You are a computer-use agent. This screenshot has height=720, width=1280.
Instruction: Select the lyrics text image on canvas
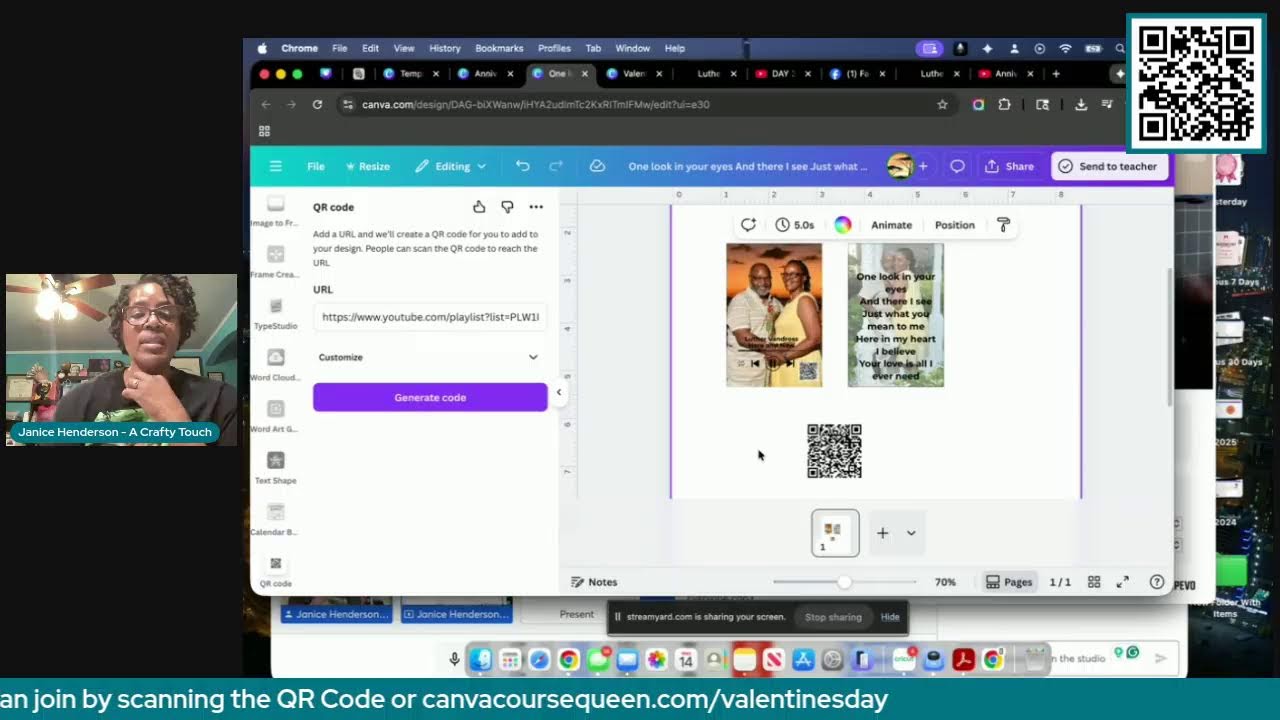896,315
